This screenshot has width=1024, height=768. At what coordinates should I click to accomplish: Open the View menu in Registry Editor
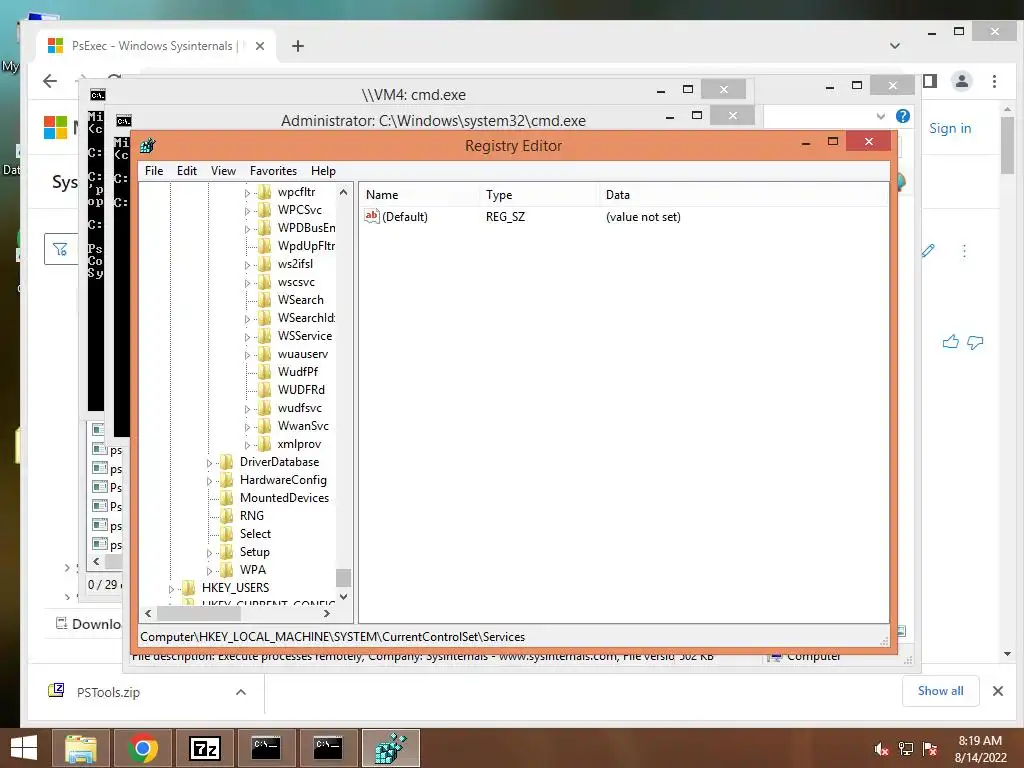pos(223,170)
